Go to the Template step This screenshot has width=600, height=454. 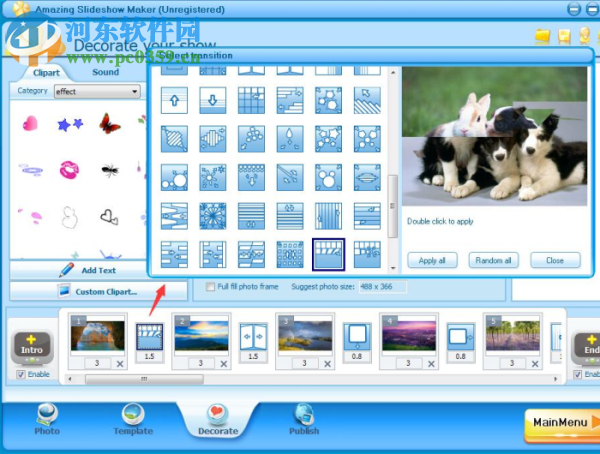point(133,419)
